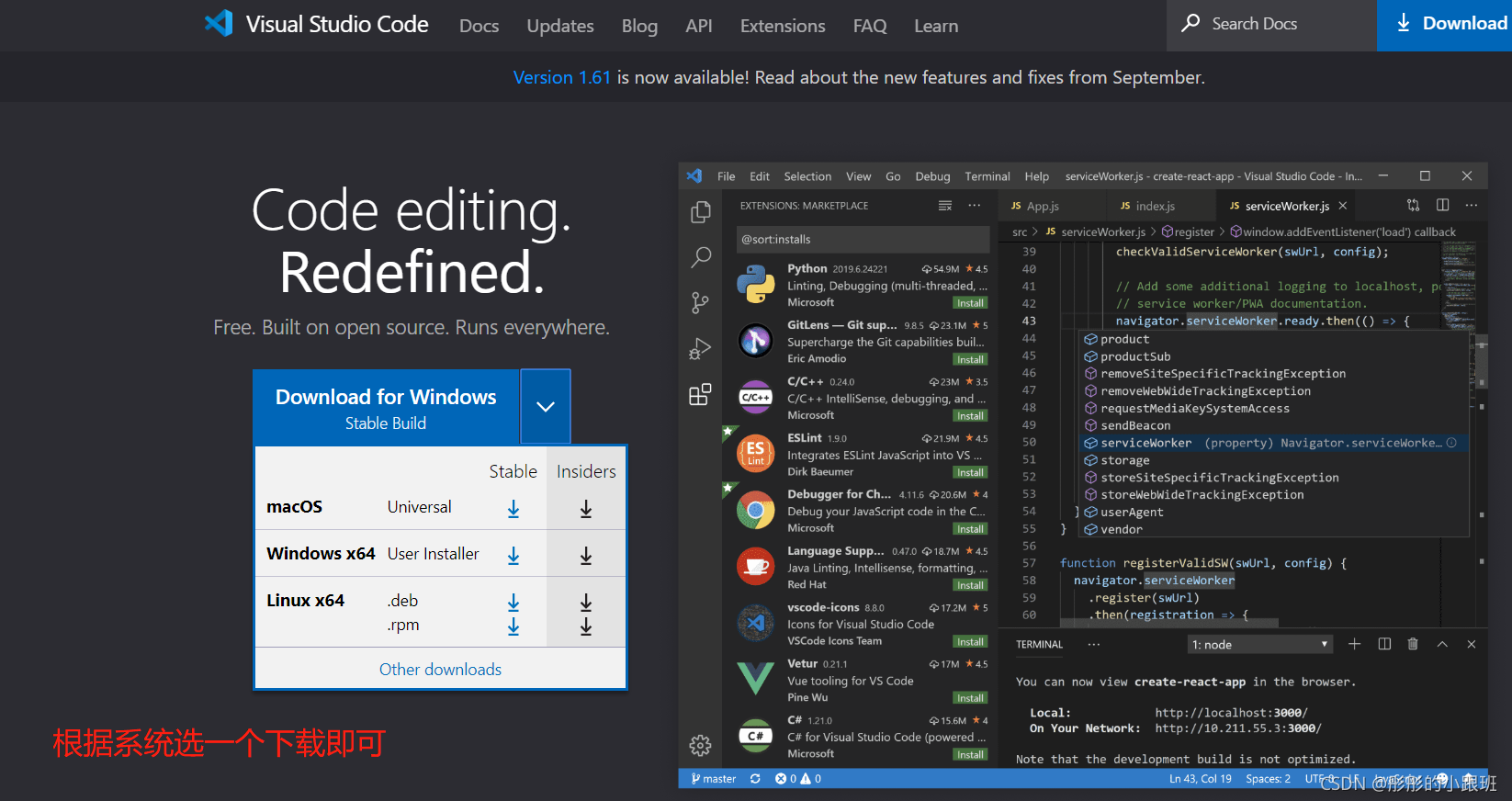Open Run and Debug icon in activity bar
The image size is (1512, 801).
[x=700, y=348]
